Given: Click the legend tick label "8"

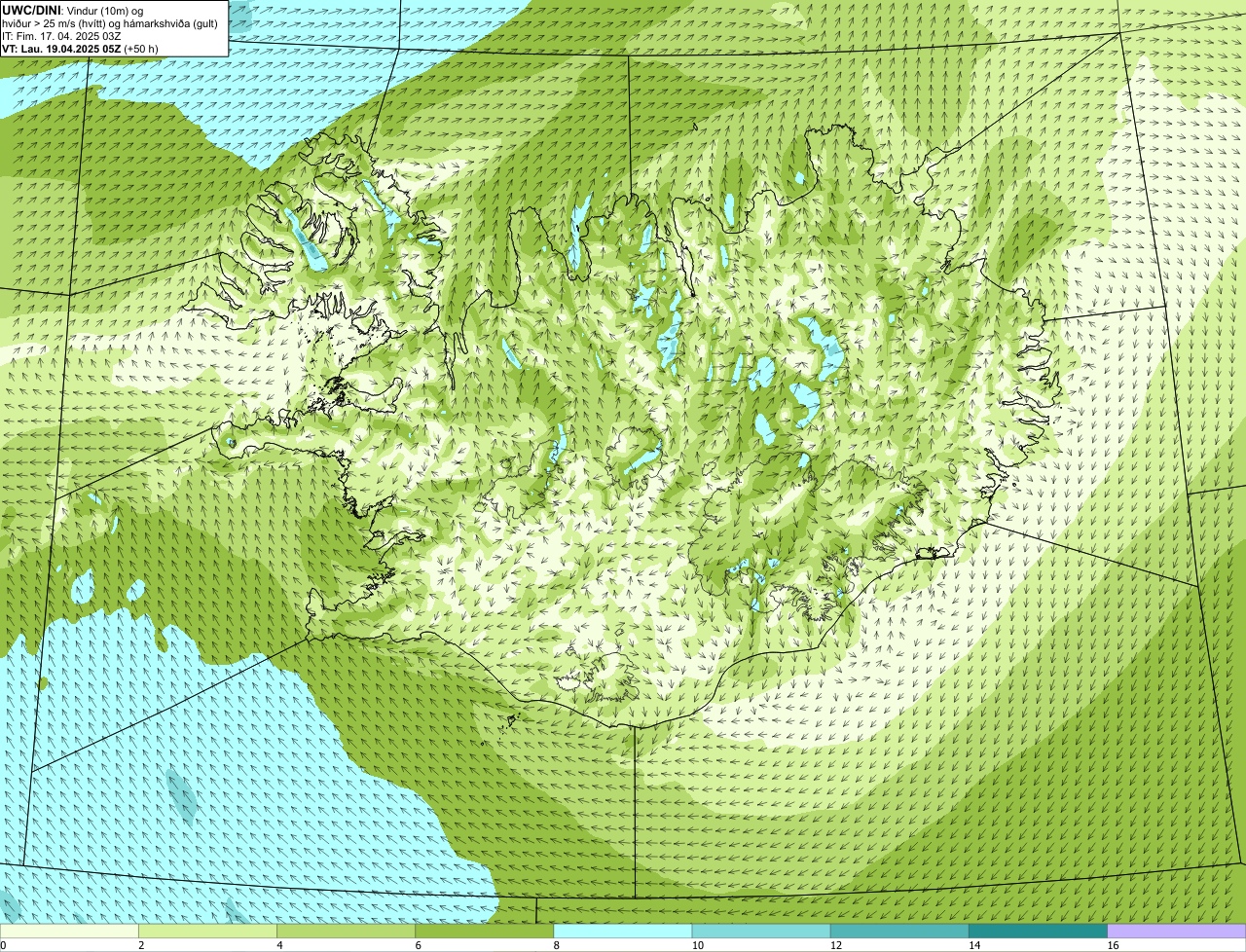Looking at the screenshot, I should click(x=556, y=945).
